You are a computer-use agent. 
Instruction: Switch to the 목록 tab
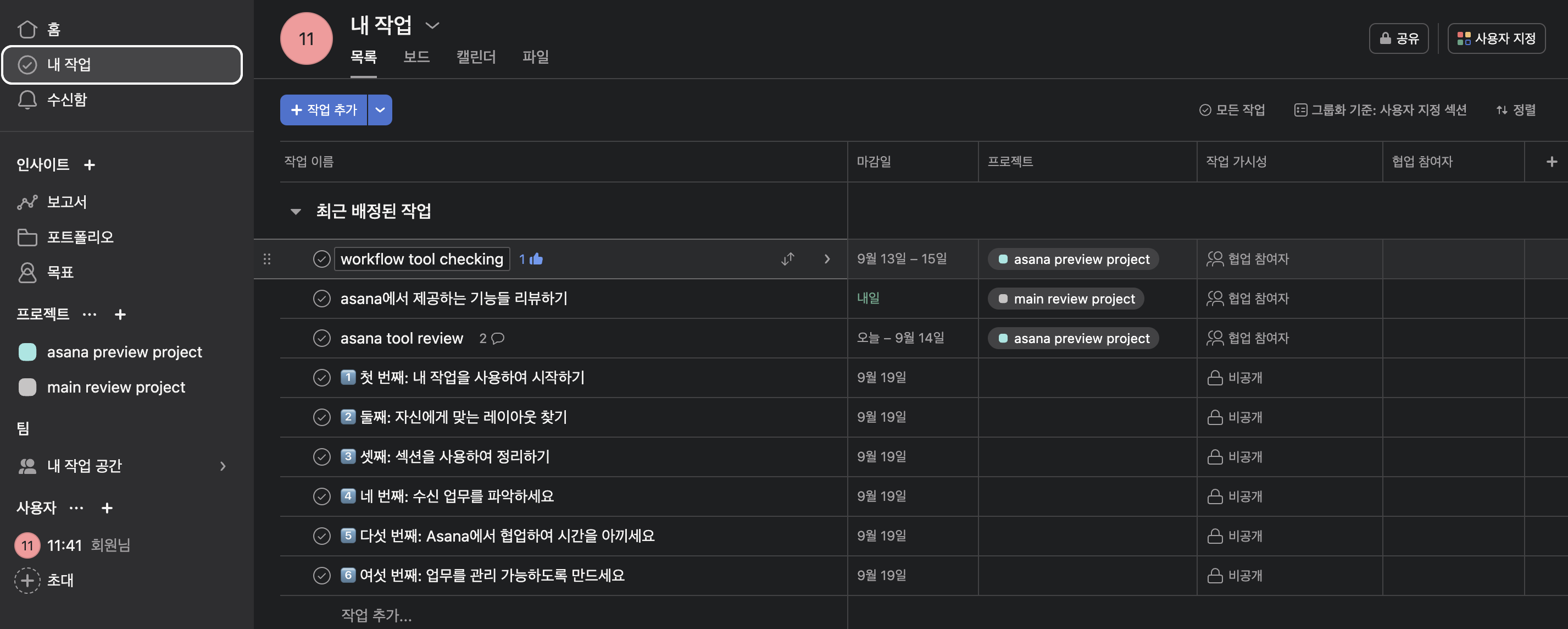tap(363, 57)
